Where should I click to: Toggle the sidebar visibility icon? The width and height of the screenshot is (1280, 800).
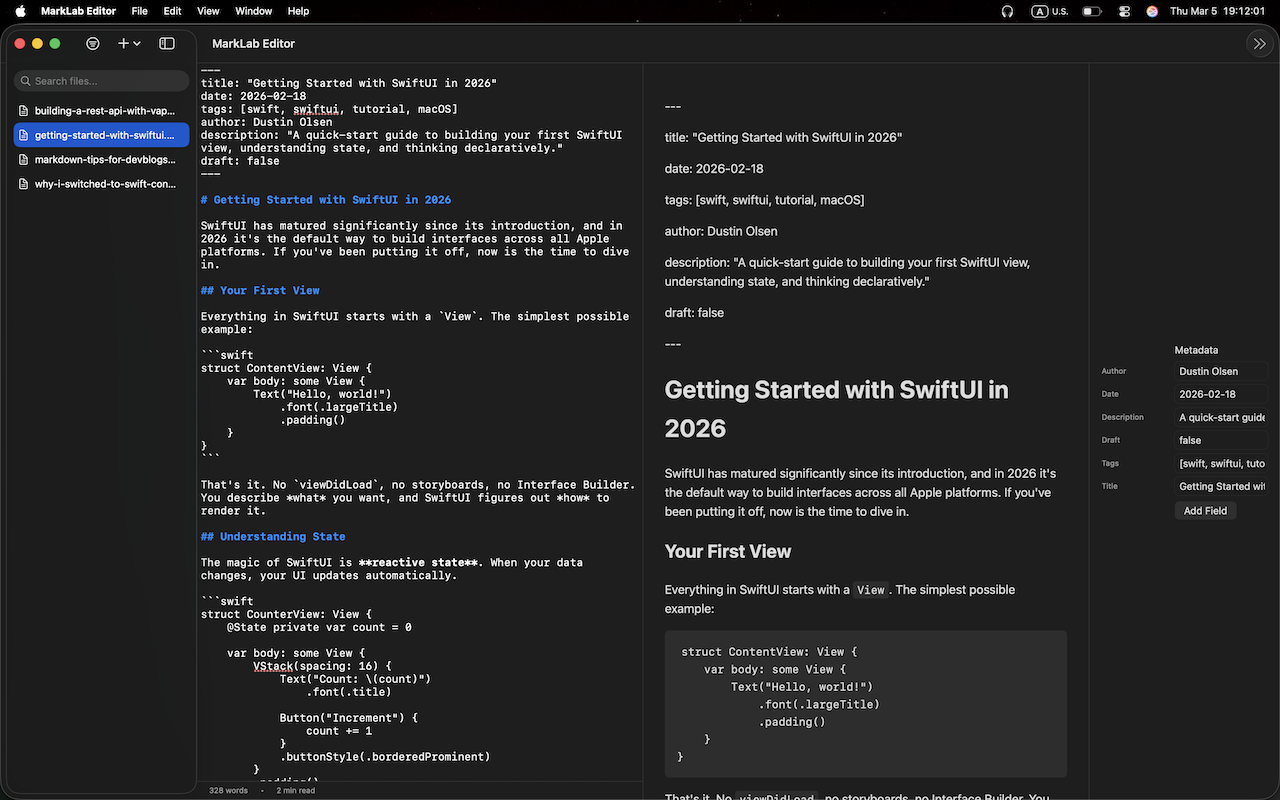click(x=166, y=43)
